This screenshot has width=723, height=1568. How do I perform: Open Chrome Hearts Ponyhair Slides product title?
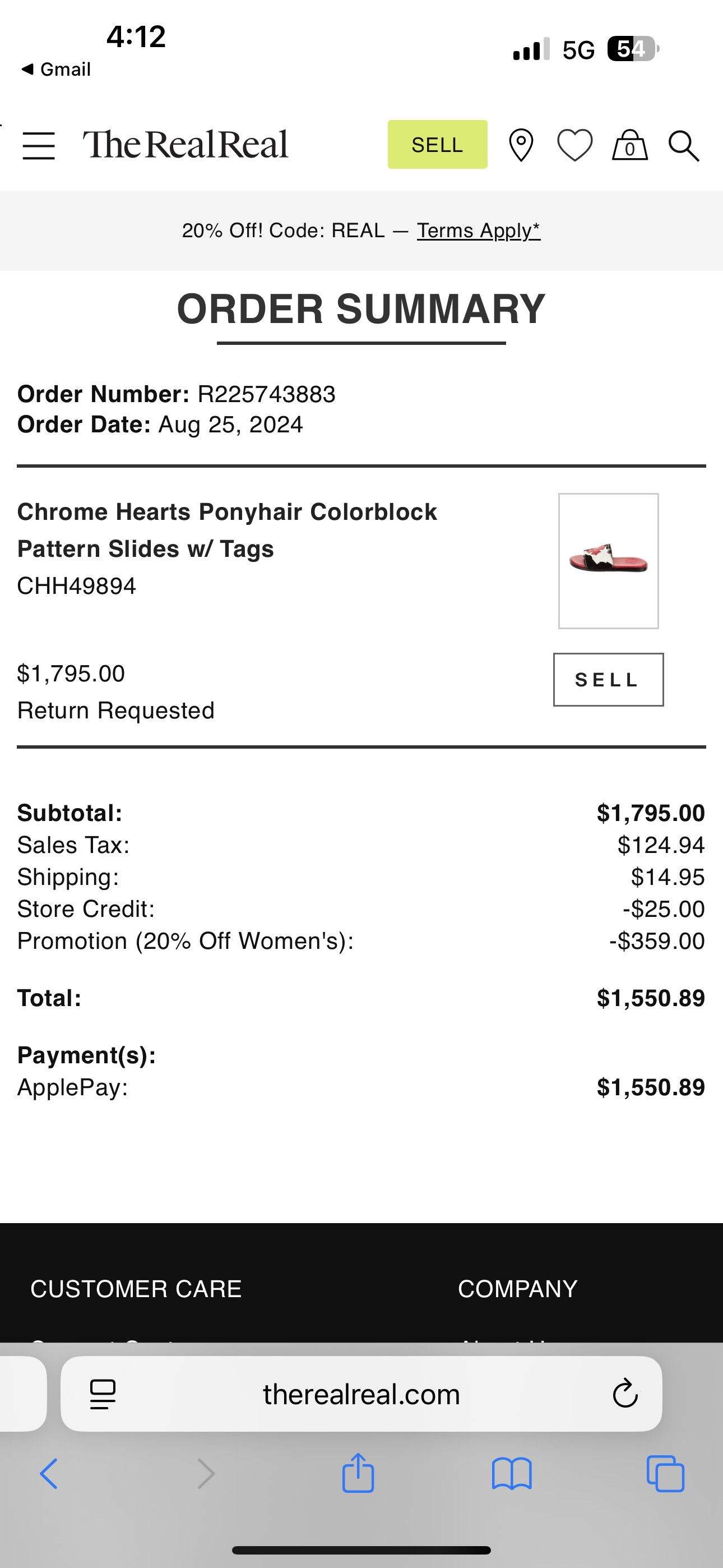tap(227, 530)
